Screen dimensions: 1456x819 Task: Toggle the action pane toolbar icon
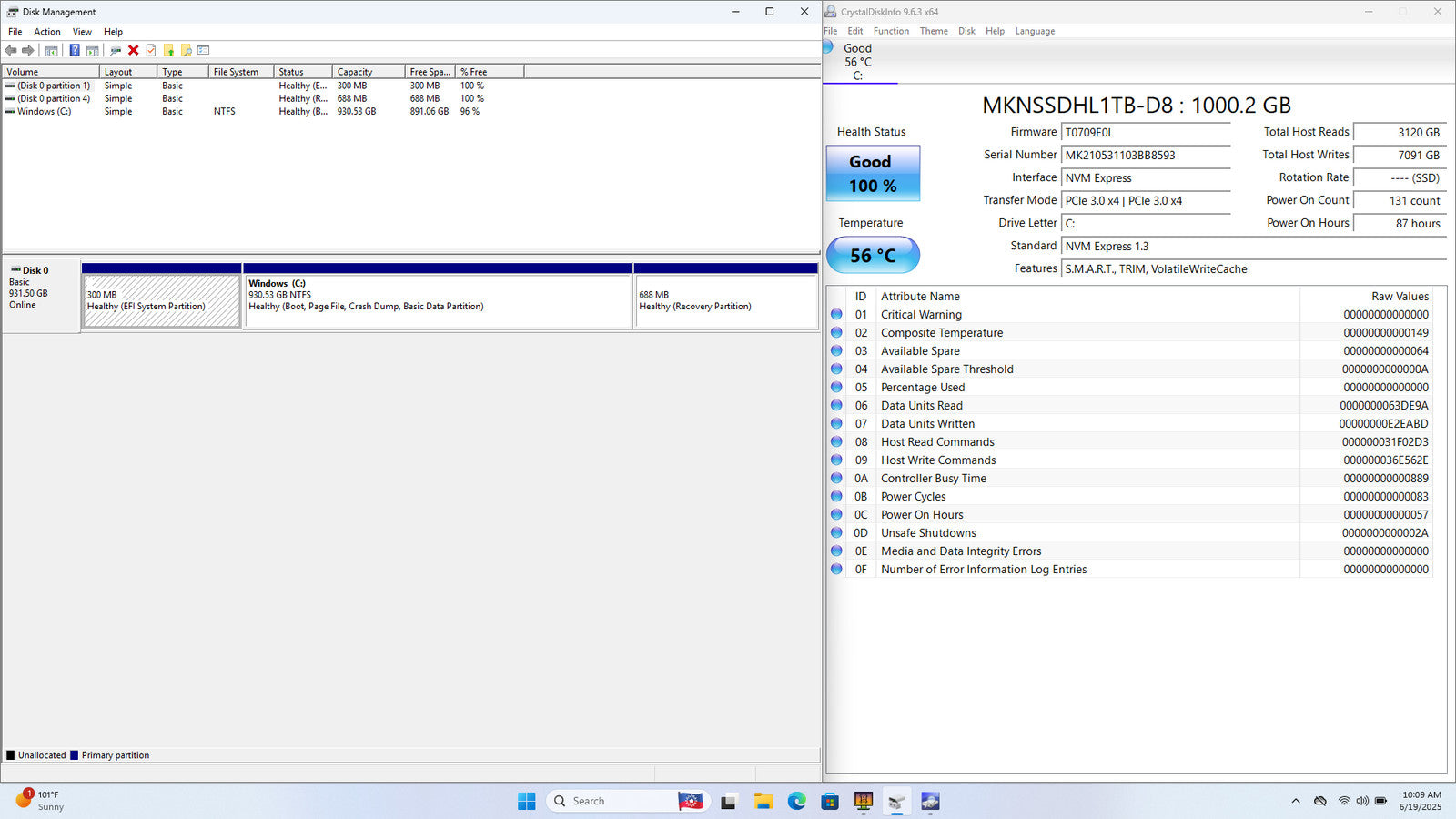click(92, 50)
